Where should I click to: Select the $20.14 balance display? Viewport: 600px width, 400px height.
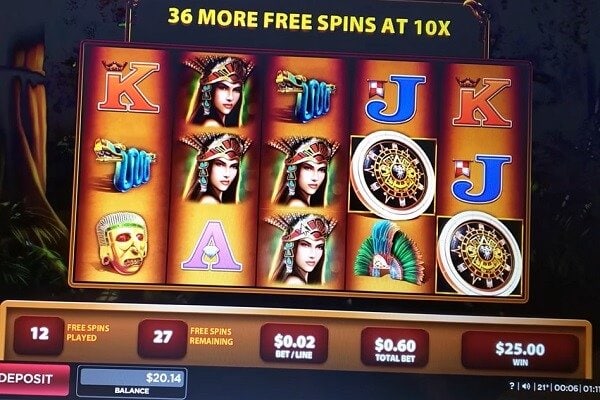coord(132,382)
